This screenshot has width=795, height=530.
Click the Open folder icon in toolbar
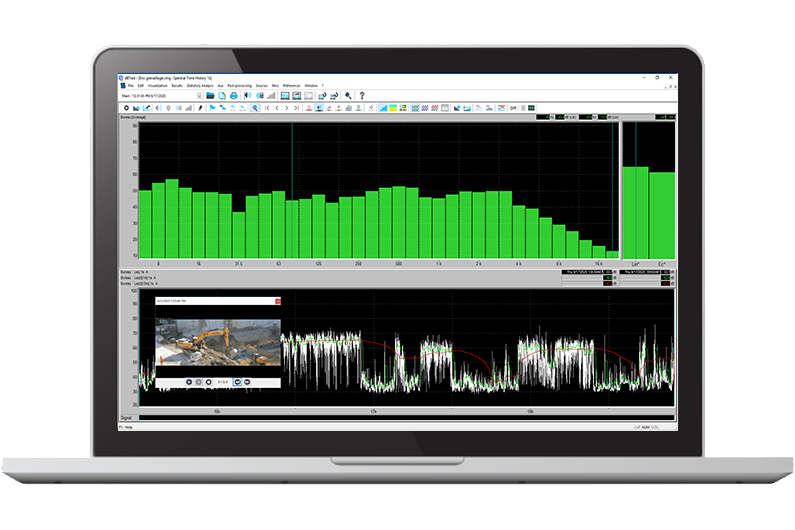[211, 96]
